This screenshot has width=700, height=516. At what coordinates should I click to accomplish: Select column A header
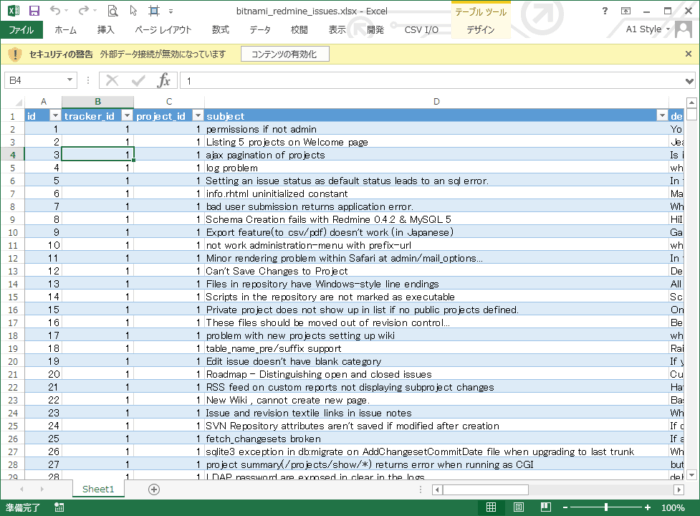coord(43,102)
